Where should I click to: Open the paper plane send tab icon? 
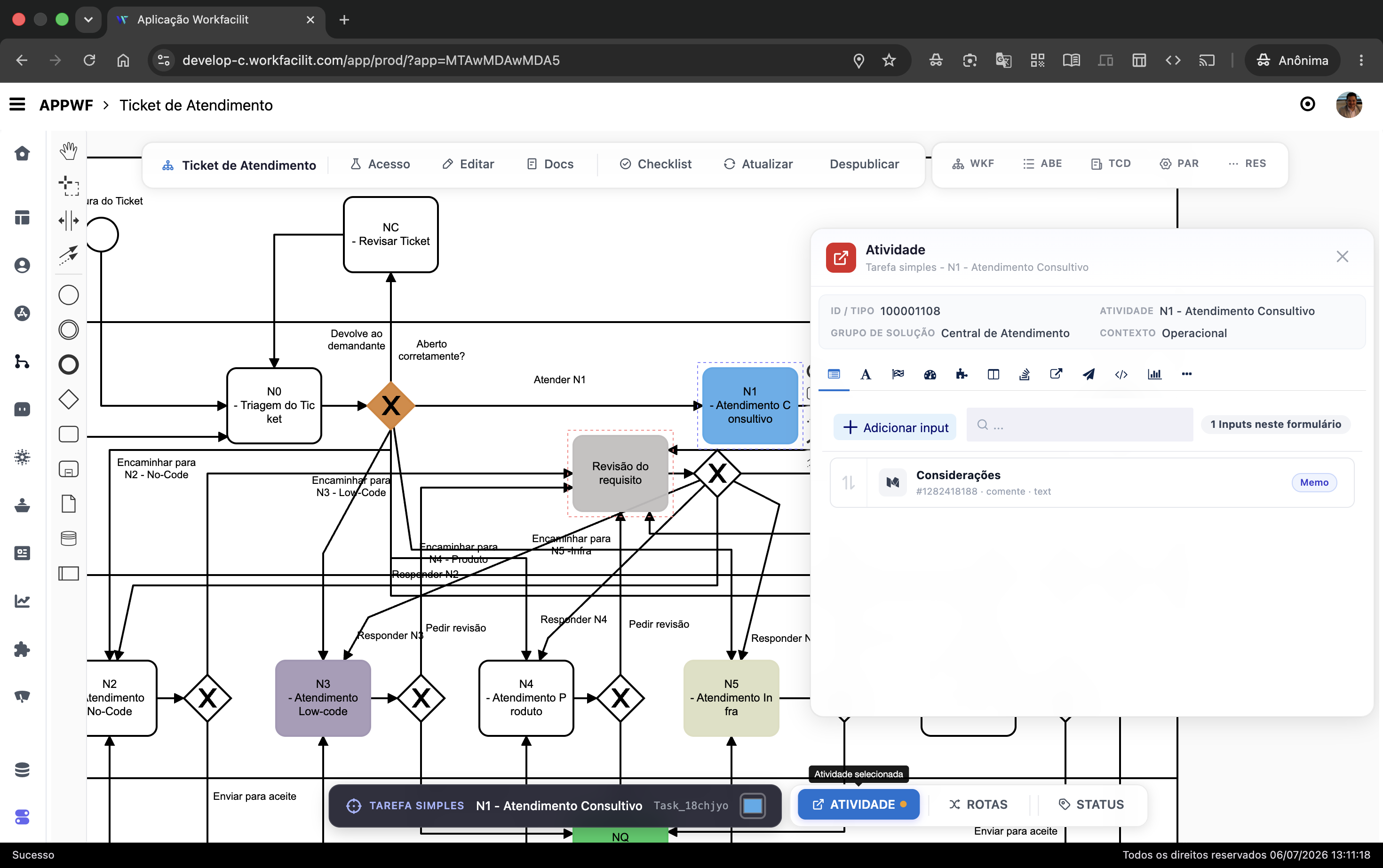pos(1089,374)
